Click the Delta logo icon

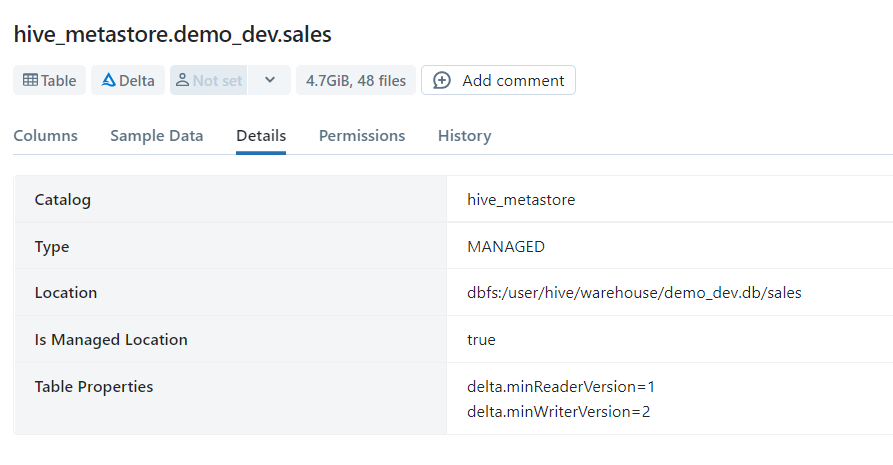click(108, 81)
